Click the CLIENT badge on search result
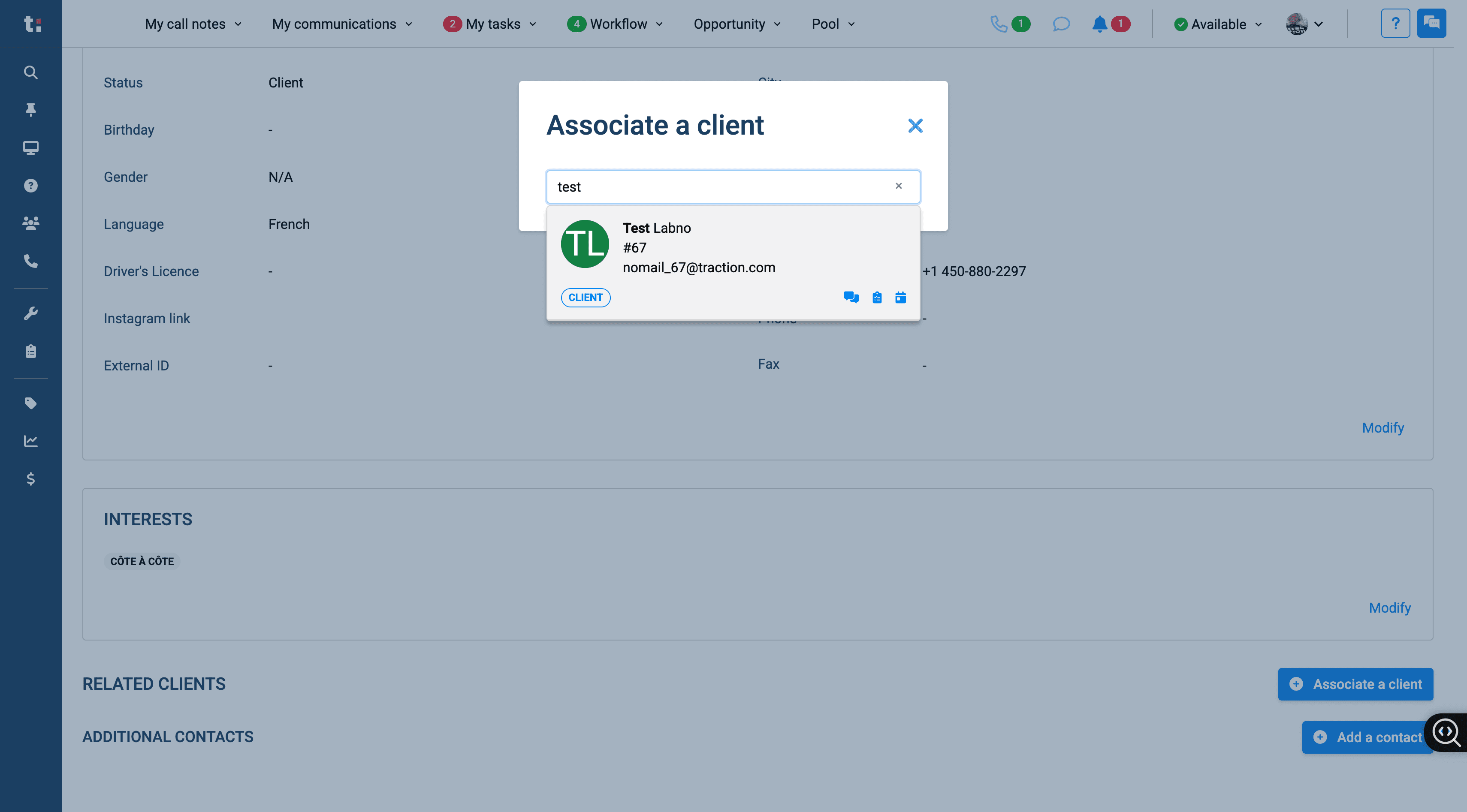The image size is (1467, 812). pyautogui.click(x=586, y=298)
